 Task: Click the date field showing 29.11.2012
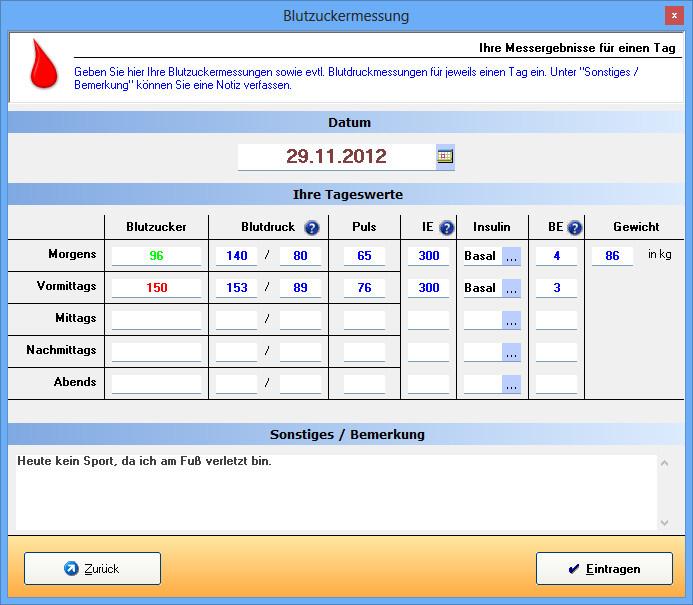click(x=337, y=156)
